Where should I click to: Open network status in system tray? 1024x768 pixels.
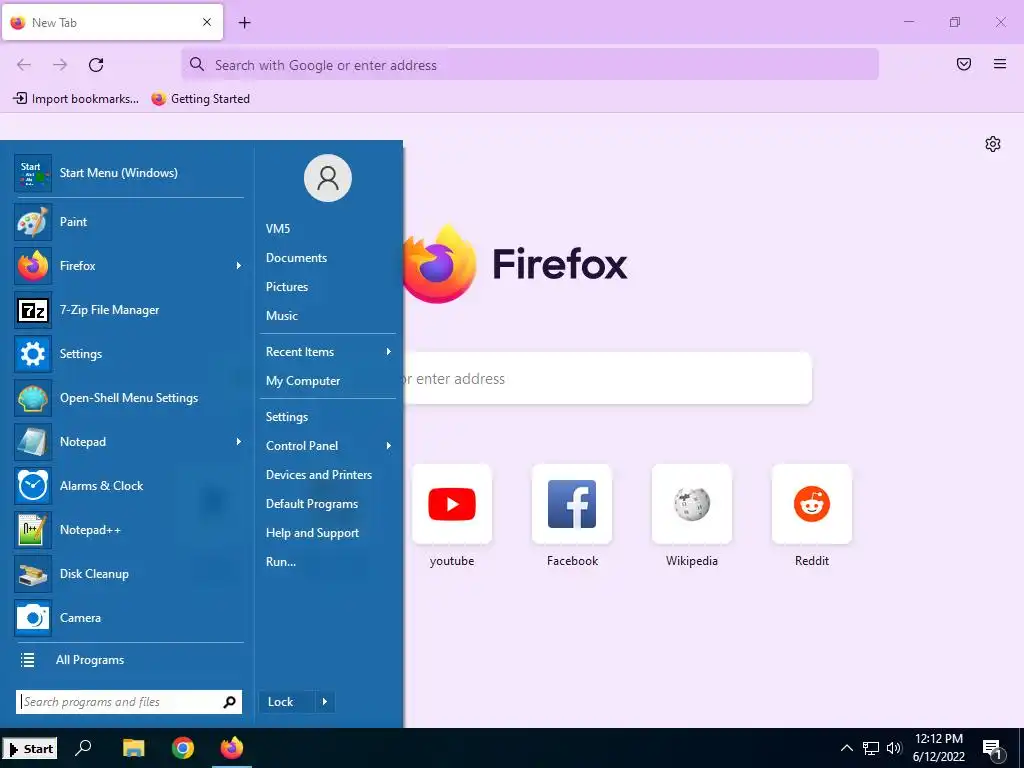(871, 748)
